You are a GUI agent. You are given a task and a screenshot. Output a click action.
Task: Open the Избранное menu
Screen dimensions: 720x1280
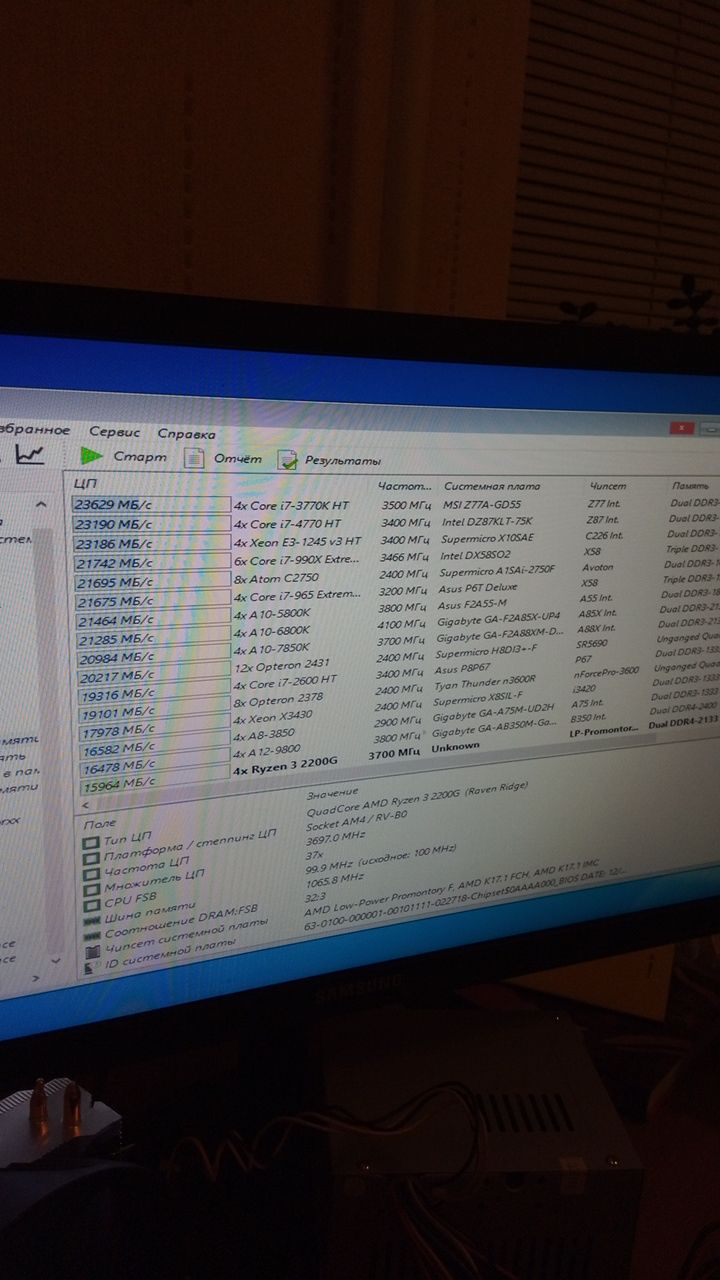[x=34, y=430]
